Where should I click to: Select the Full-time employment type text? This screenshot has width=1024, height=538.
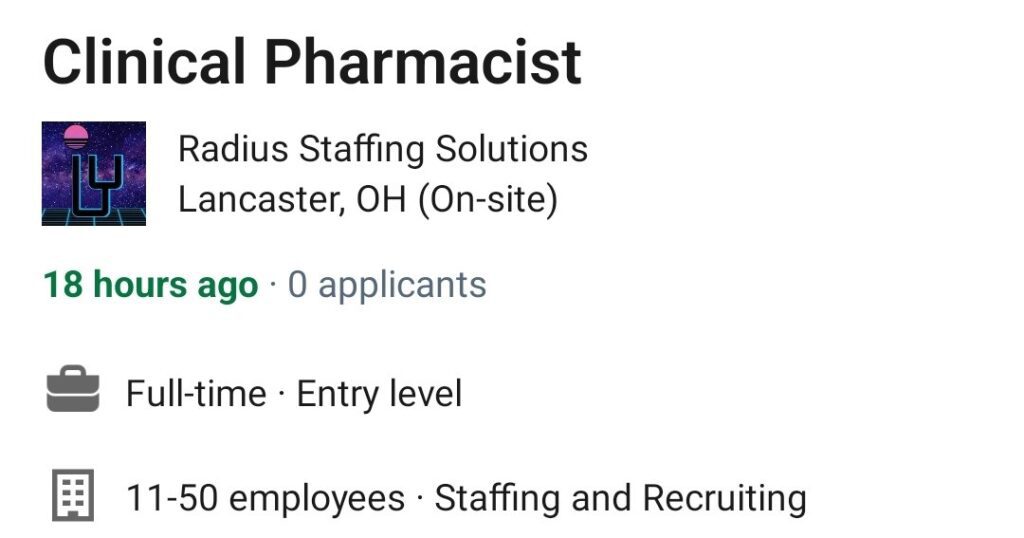(196, 394)
